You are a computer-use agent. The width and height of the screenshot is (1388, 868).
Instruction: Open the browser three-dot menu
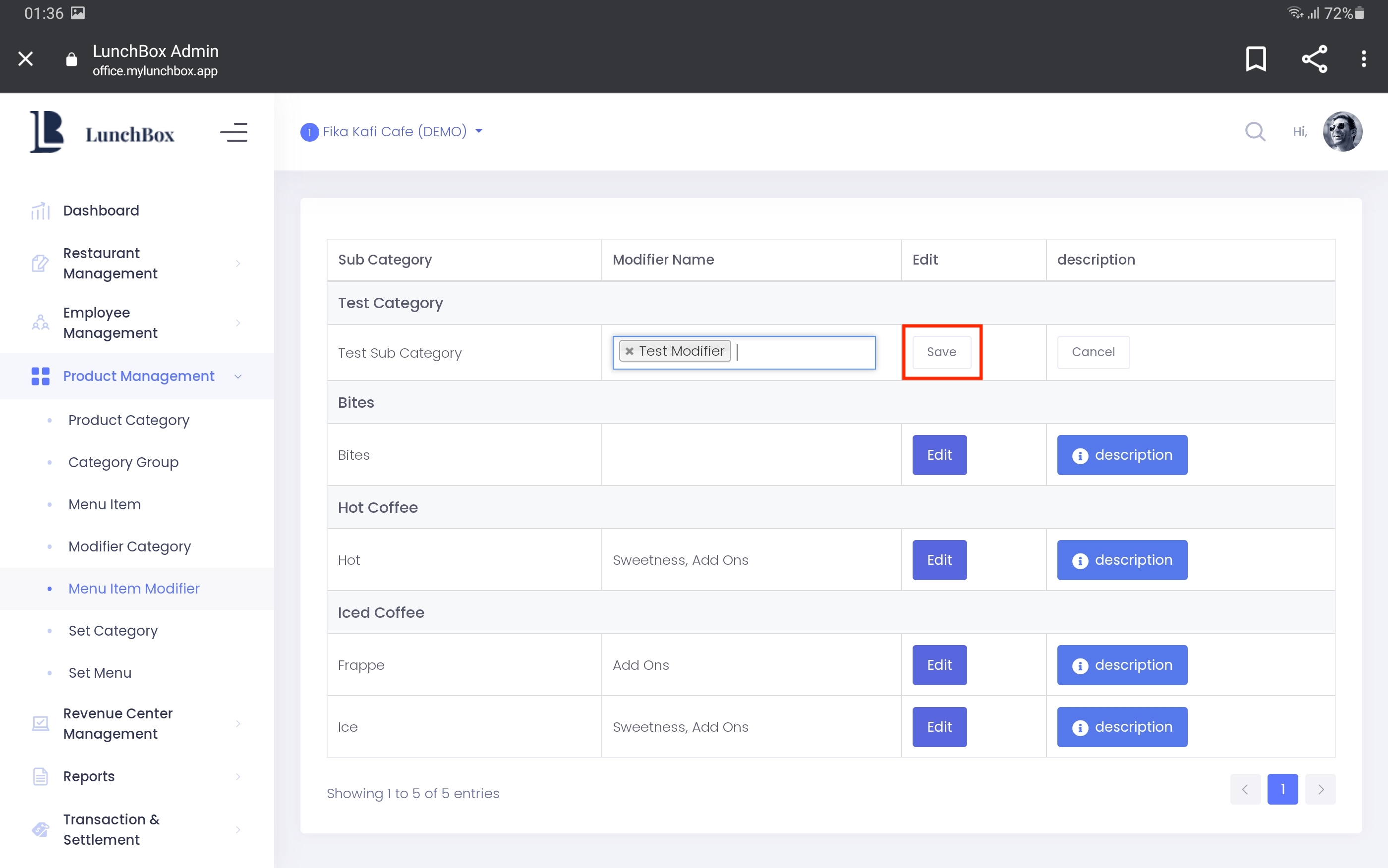pyautogui.click(x=1363, y=58)
